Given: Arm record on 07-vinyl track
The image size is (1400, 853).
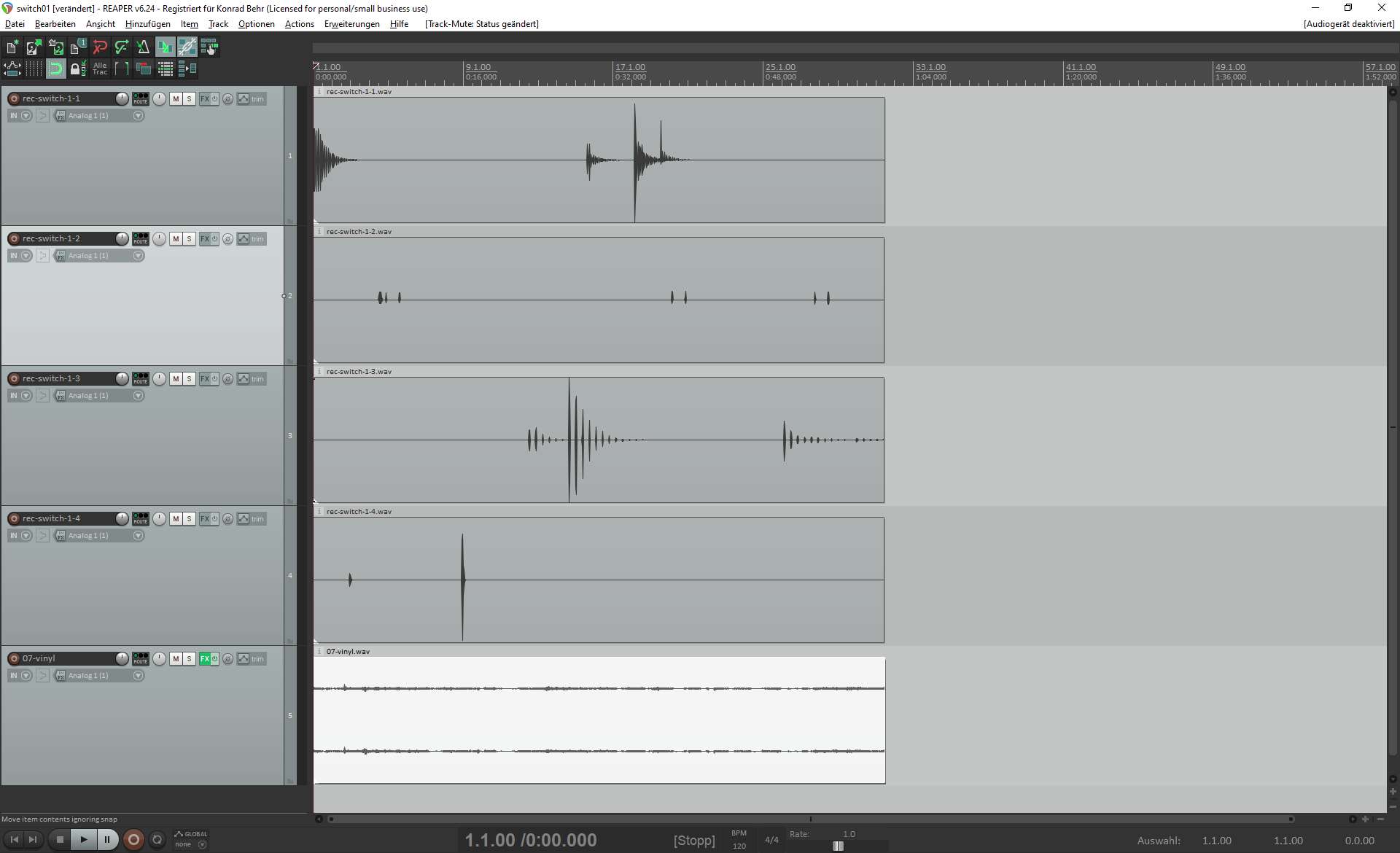Looking at the screenshot, I should [x=14, y=659].
